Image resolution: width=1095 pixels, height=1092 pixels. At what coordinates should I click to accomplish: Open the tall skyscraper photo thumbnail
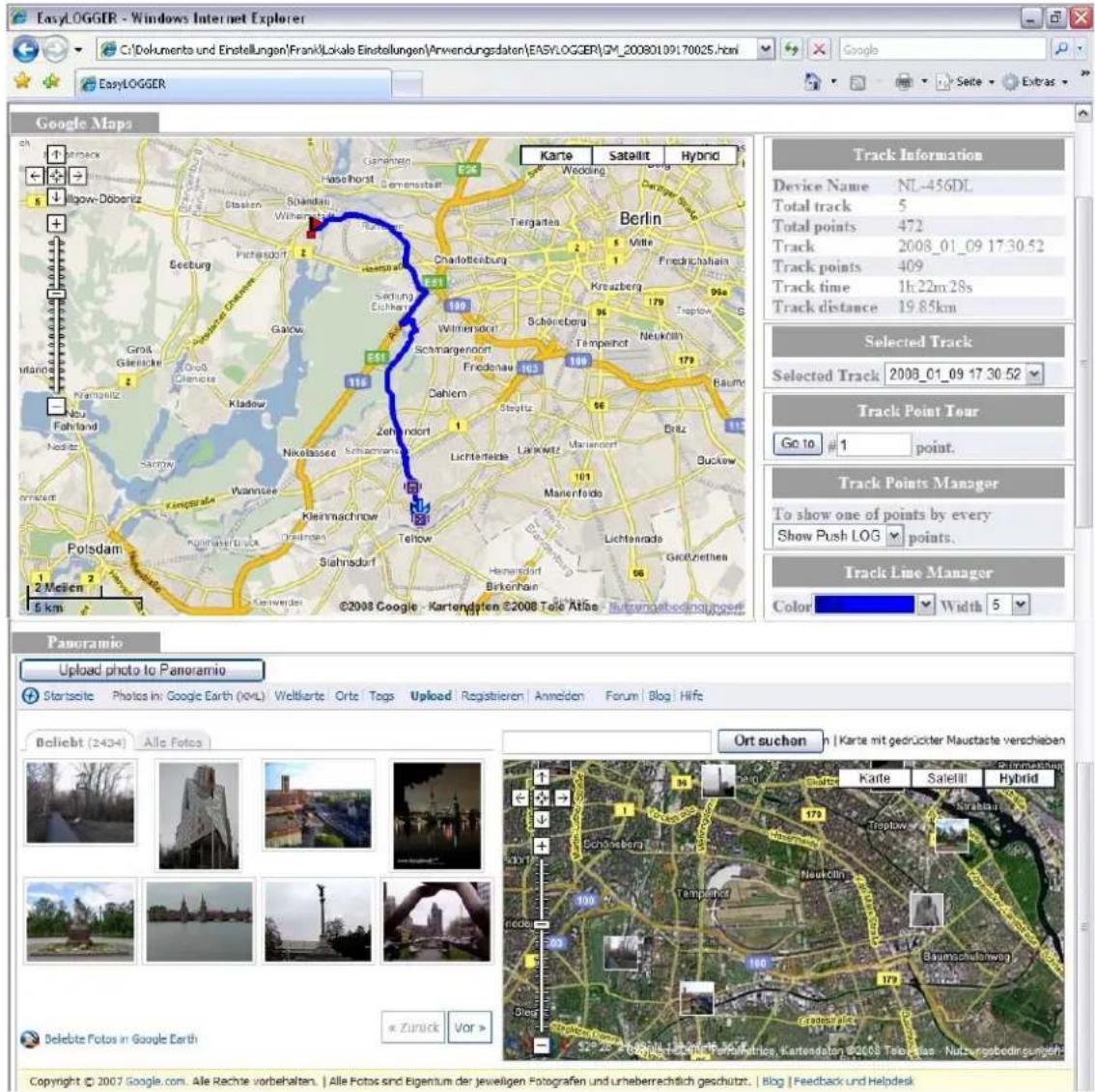198,816
